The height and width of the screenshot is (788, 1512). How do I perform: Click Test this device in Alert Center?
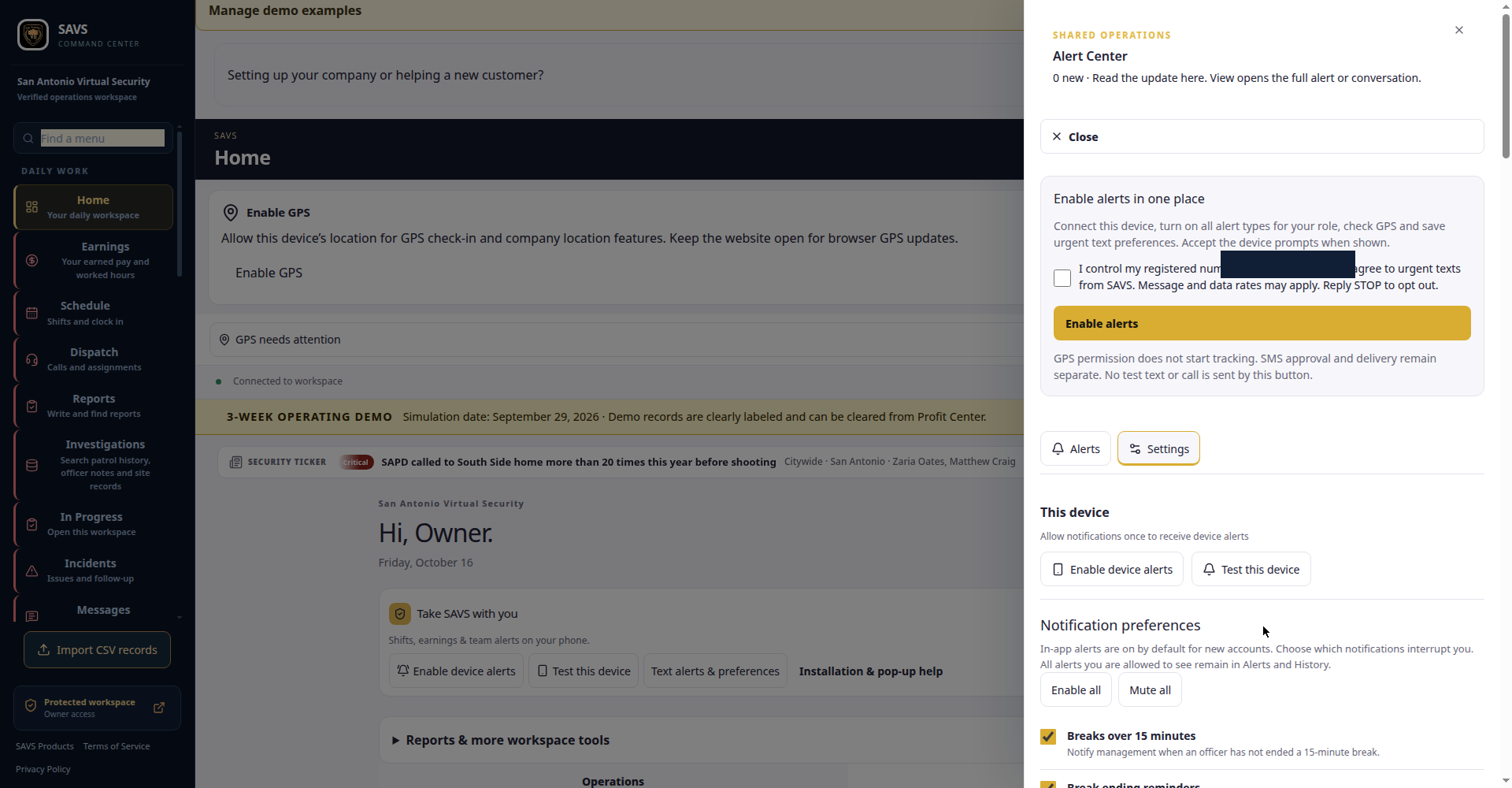1251,569
